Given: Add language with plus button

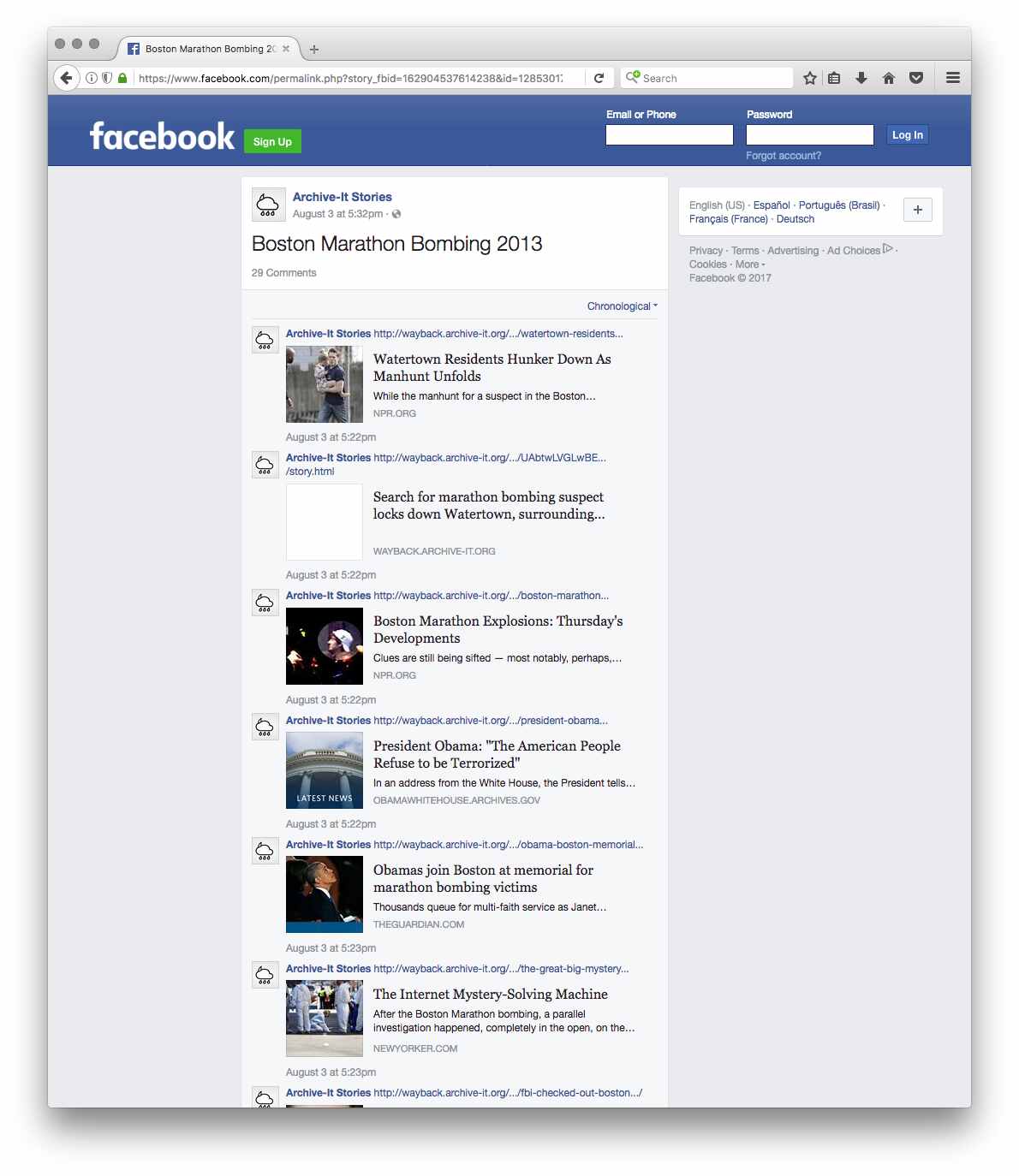Looking at the screenshot, I should point(917,210).
